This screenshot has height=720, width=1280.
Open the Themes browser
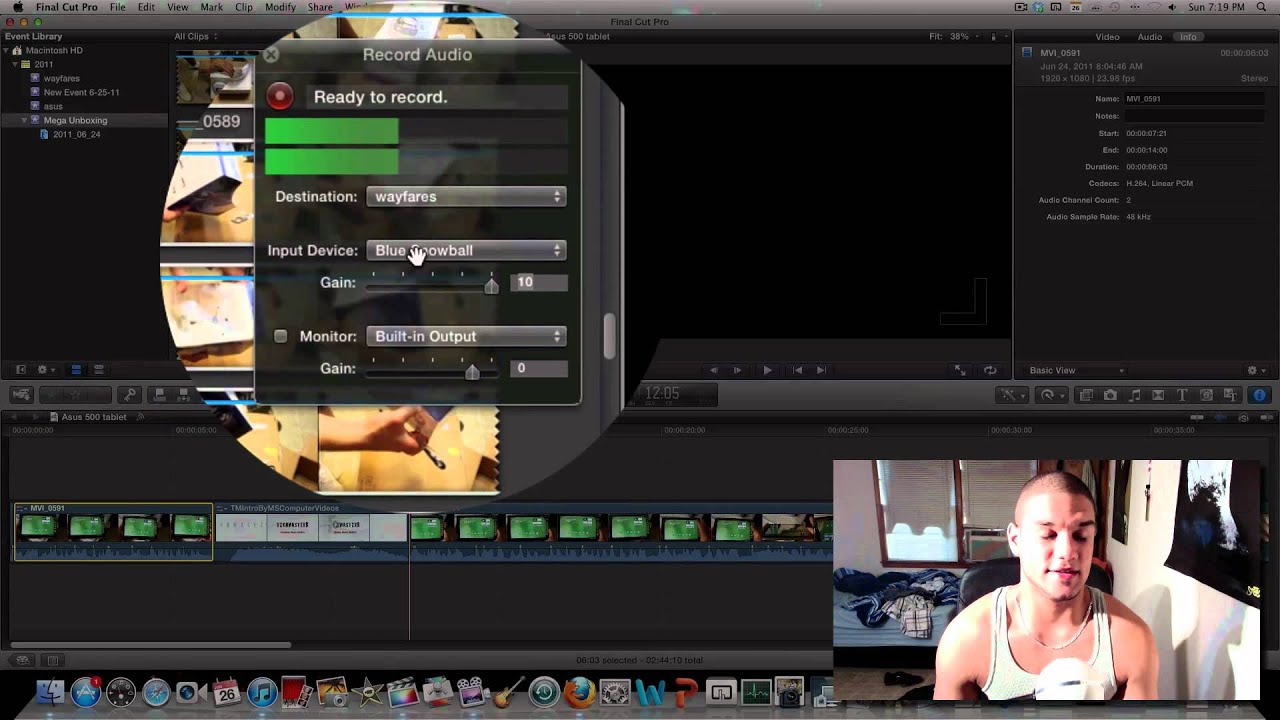[1230, 395]
